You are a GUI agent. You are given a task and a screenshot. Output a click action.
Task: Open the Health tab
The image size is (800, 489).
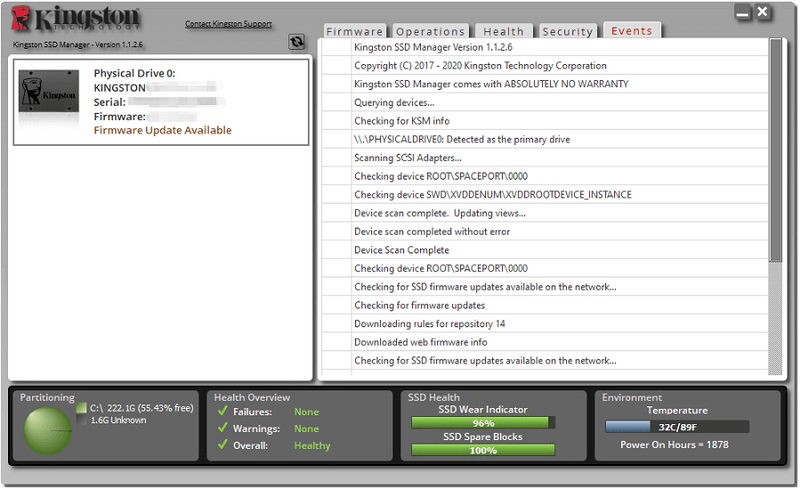click(504, 31)
